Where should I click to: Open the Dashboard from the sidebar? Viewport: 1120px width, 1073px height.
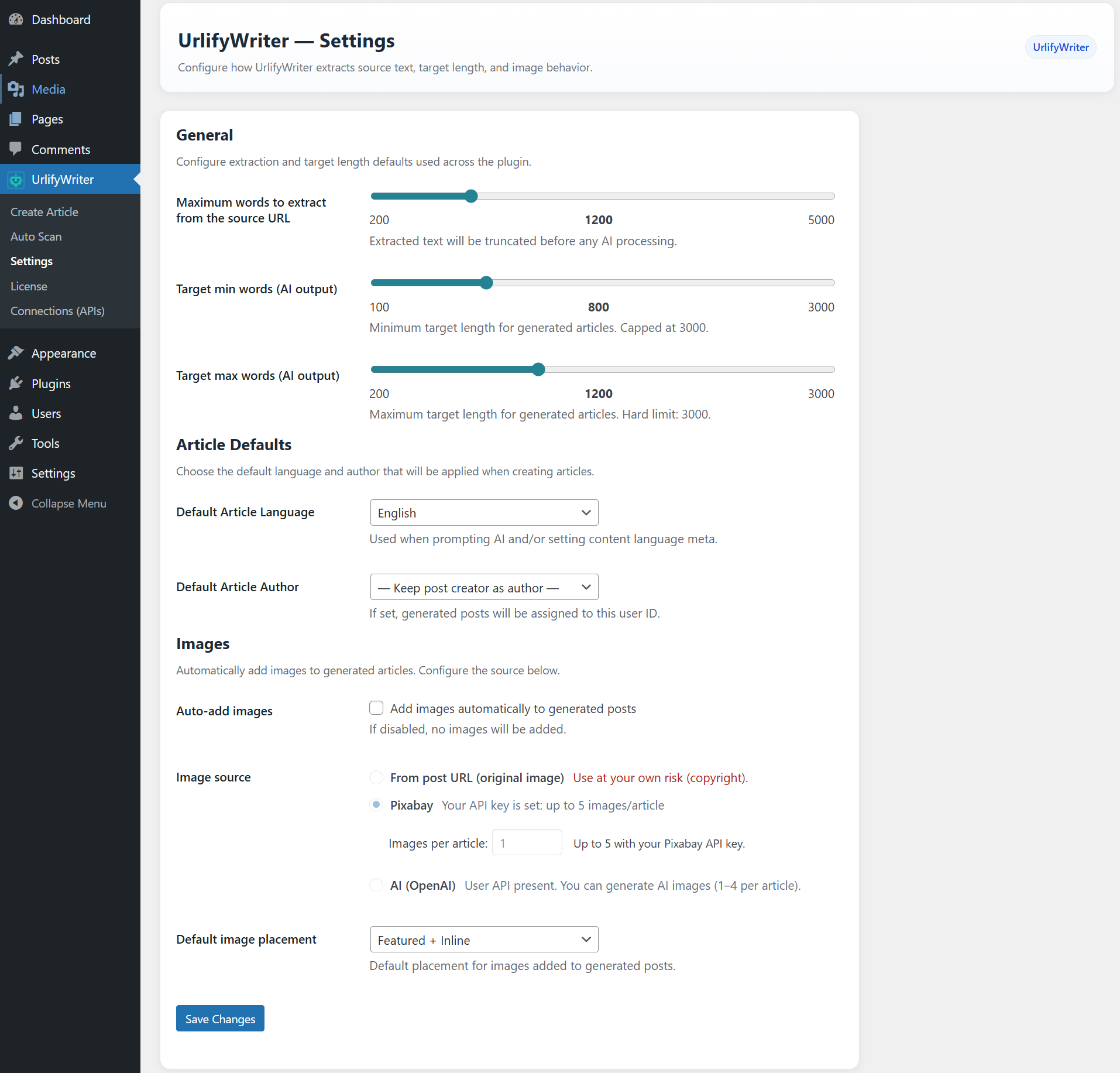pos(16,19)
